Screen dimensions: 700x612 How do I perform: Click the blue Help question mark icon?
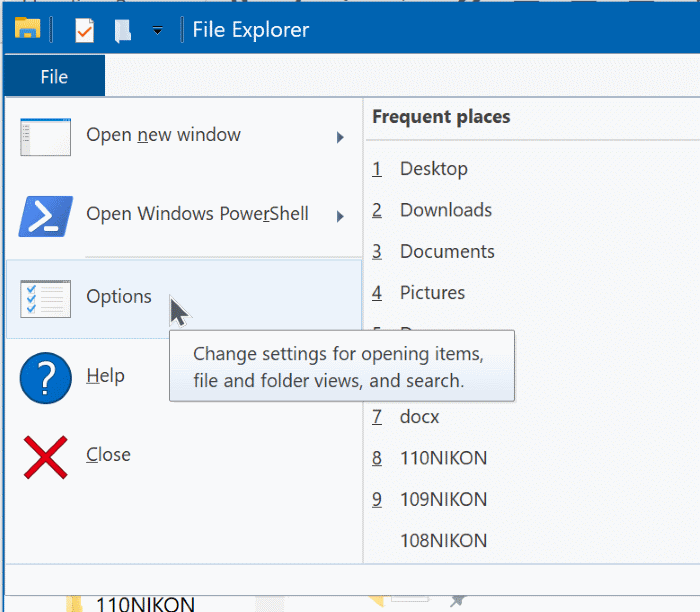click(46, 378)
